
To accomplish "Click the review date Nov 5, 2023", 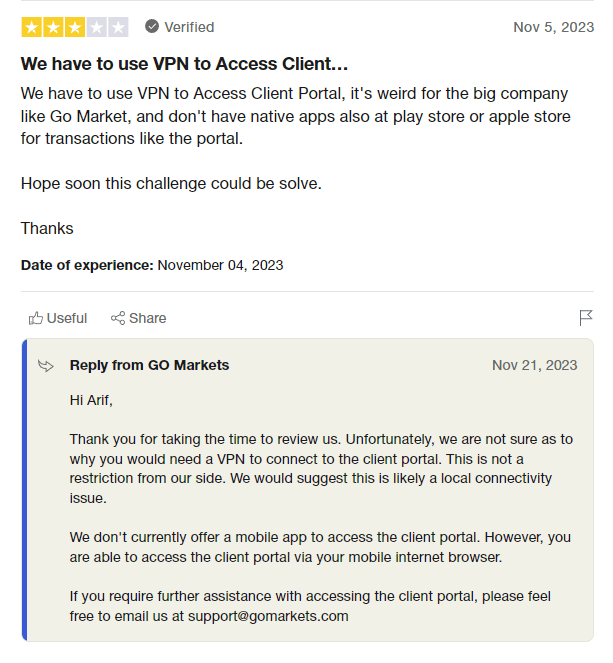I will tap(553, 27).
